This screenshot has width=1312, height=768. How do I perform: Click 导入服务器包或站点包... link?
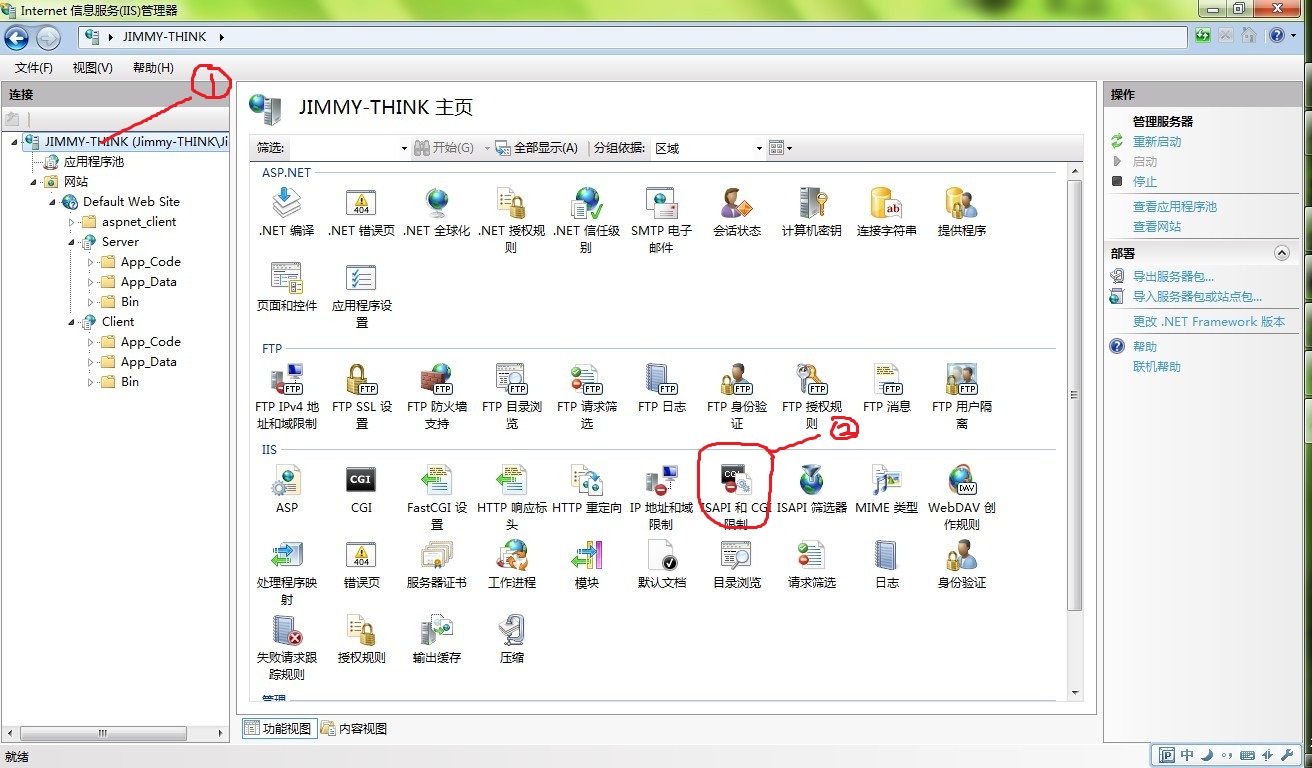pos(1197,297)
